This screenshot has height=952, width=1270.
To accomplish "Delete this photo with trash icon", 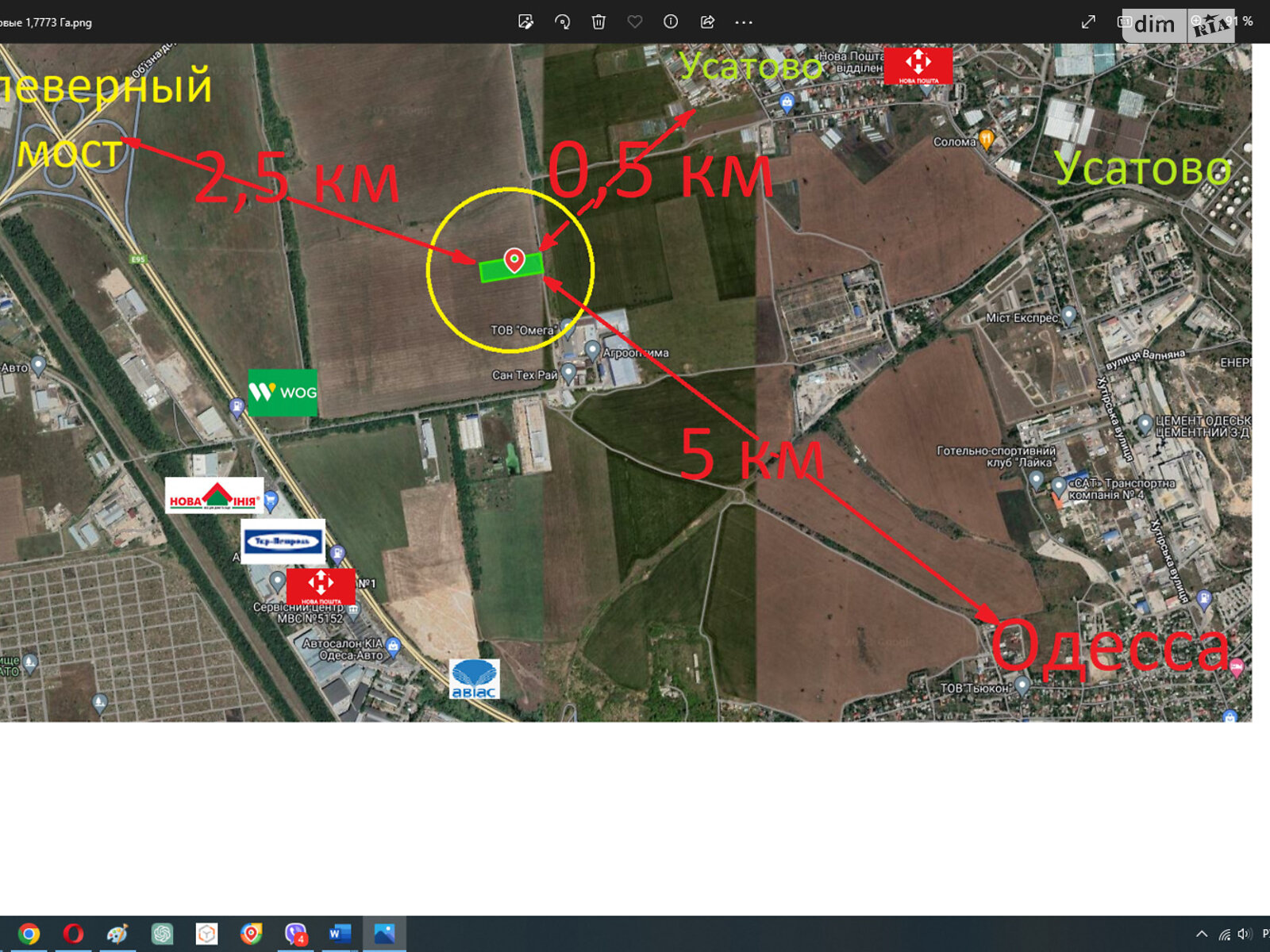I will pyautogui.click(x=598, y=22).
